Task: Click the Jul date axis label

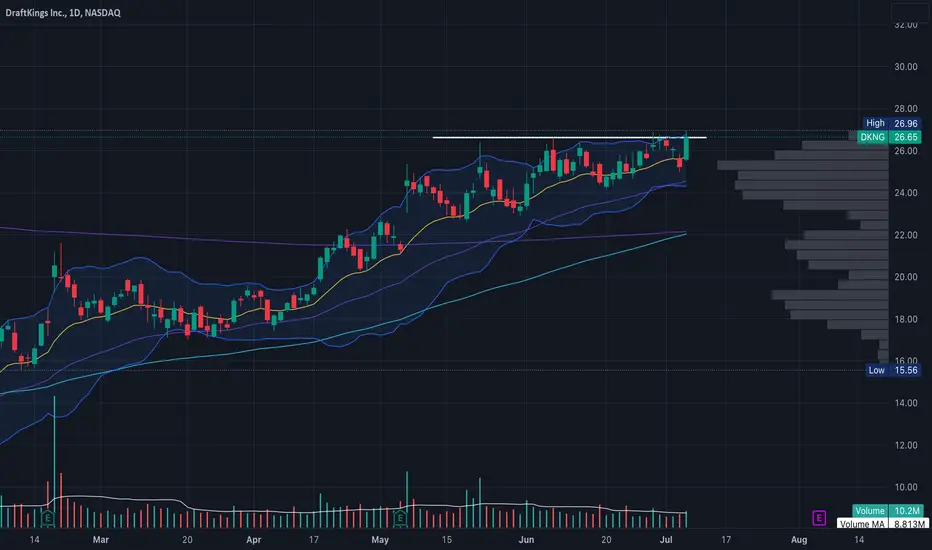Action: [x=666, y=540]
